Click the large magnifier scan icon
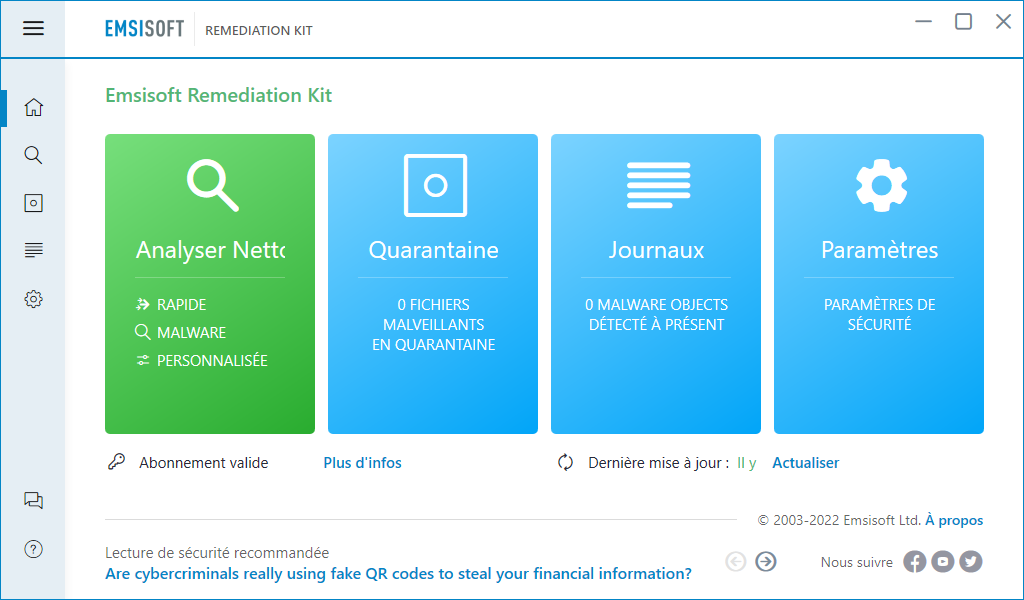Viewport: 1024px width, 600px height. [212, 185]
